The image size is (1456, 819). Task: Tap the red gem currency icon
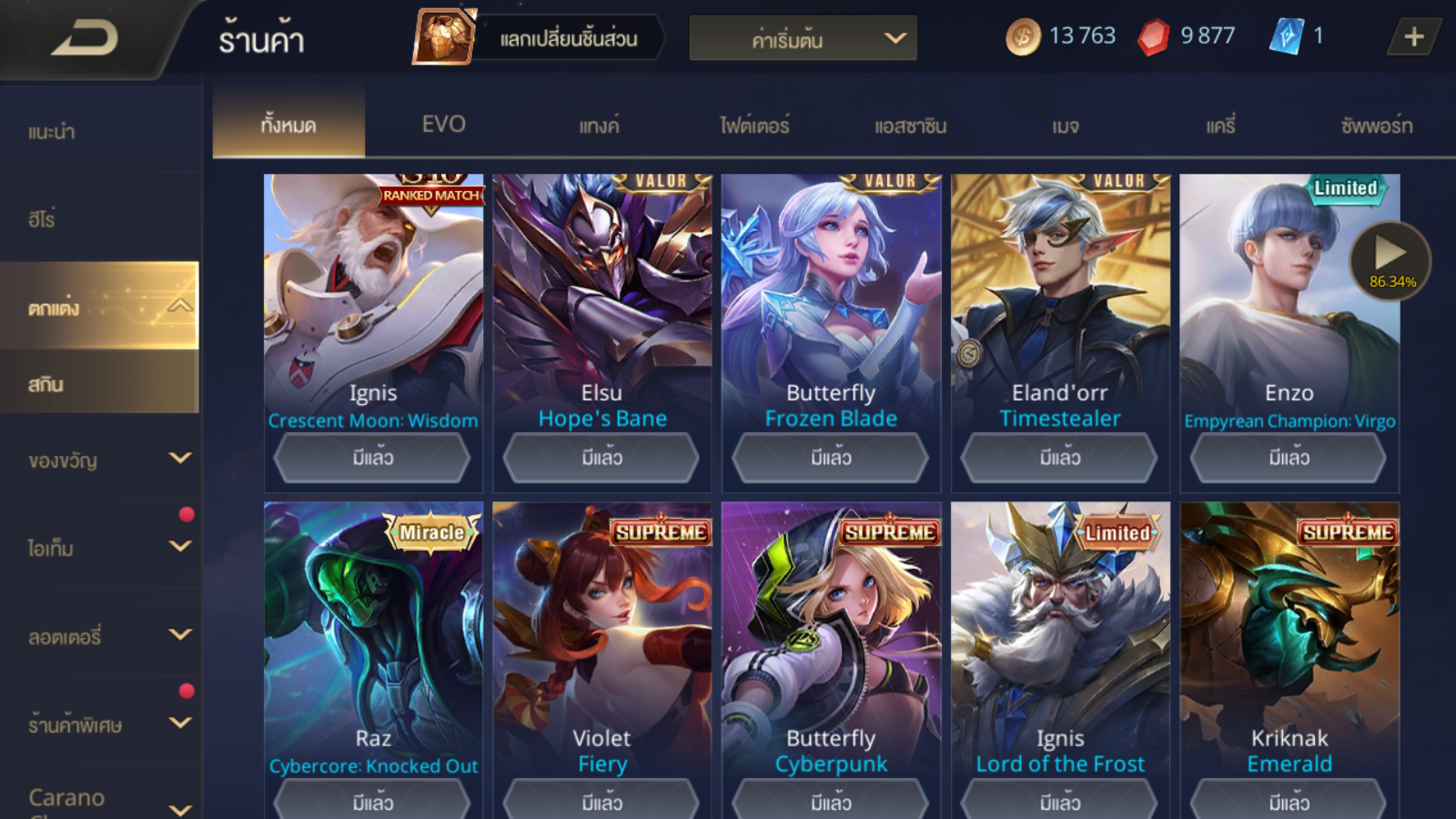click(x=1154, y=37)
